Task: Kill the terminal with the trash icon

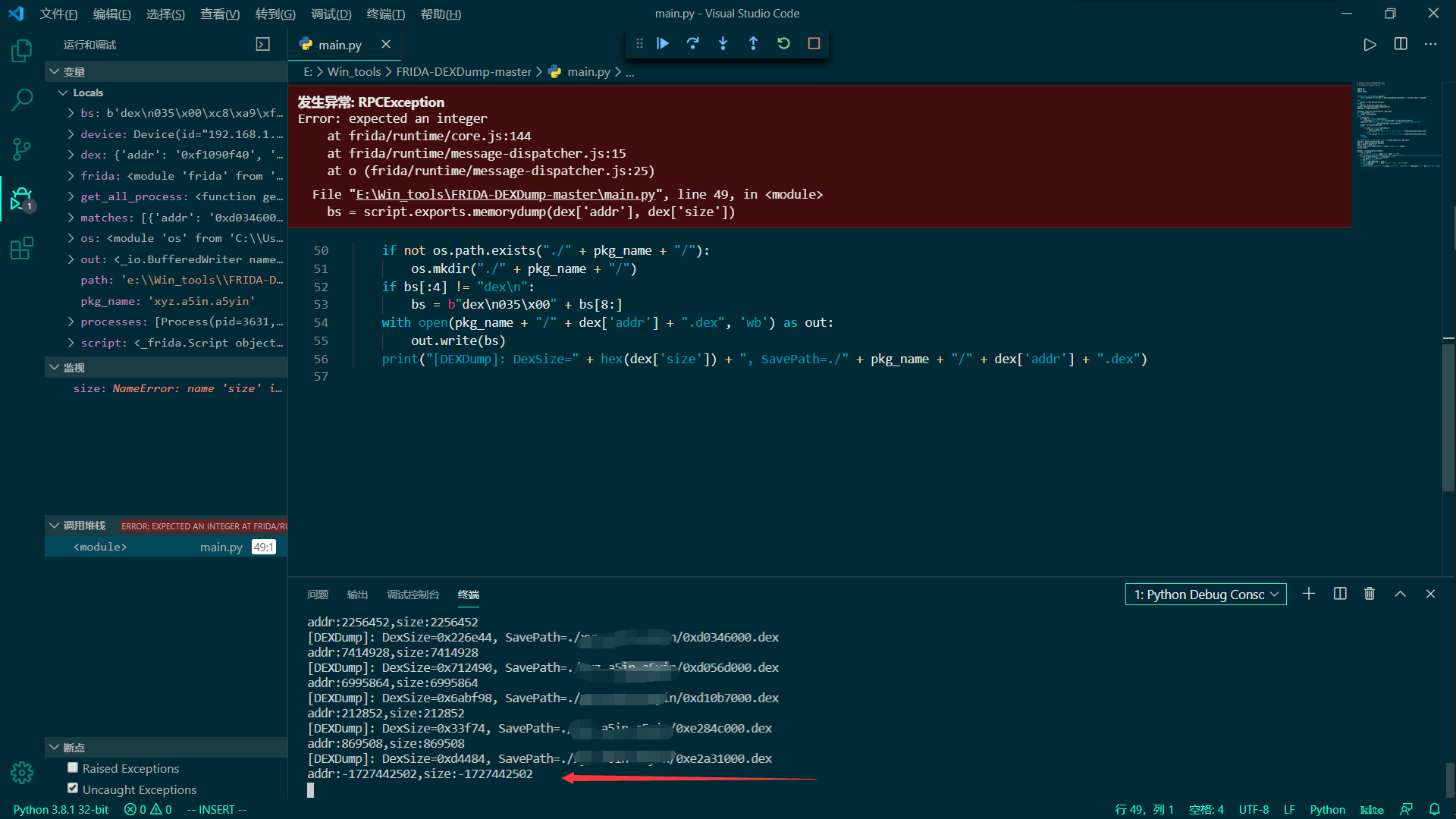Action: coord(1369,594)
